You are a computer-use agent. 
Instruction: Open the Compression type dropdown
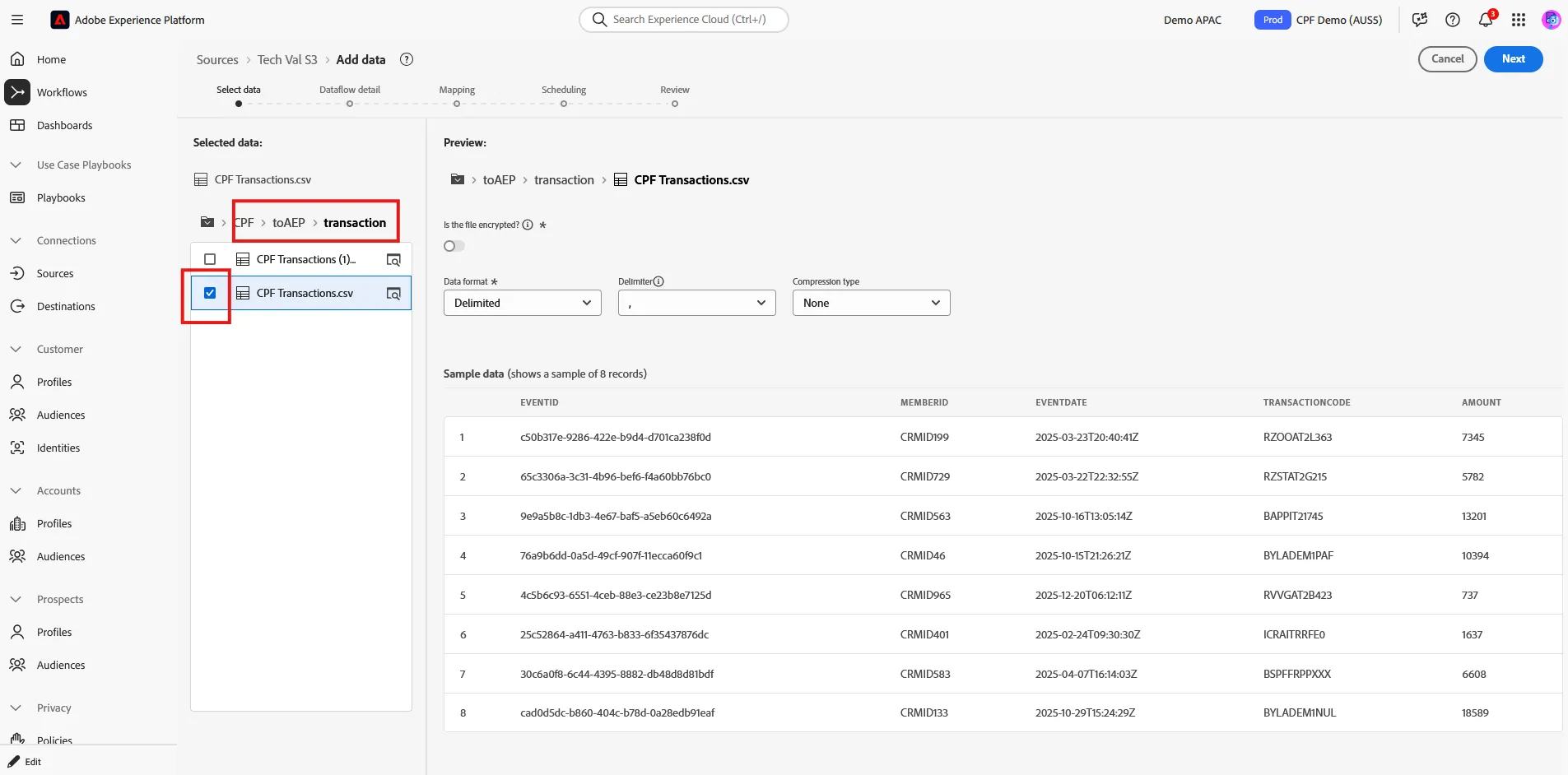pyautogui.click(x=872, y=303)
